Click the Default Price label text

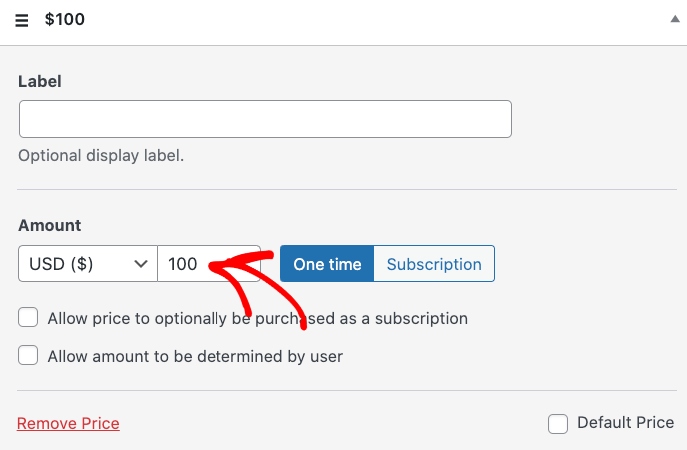point(625,423)
